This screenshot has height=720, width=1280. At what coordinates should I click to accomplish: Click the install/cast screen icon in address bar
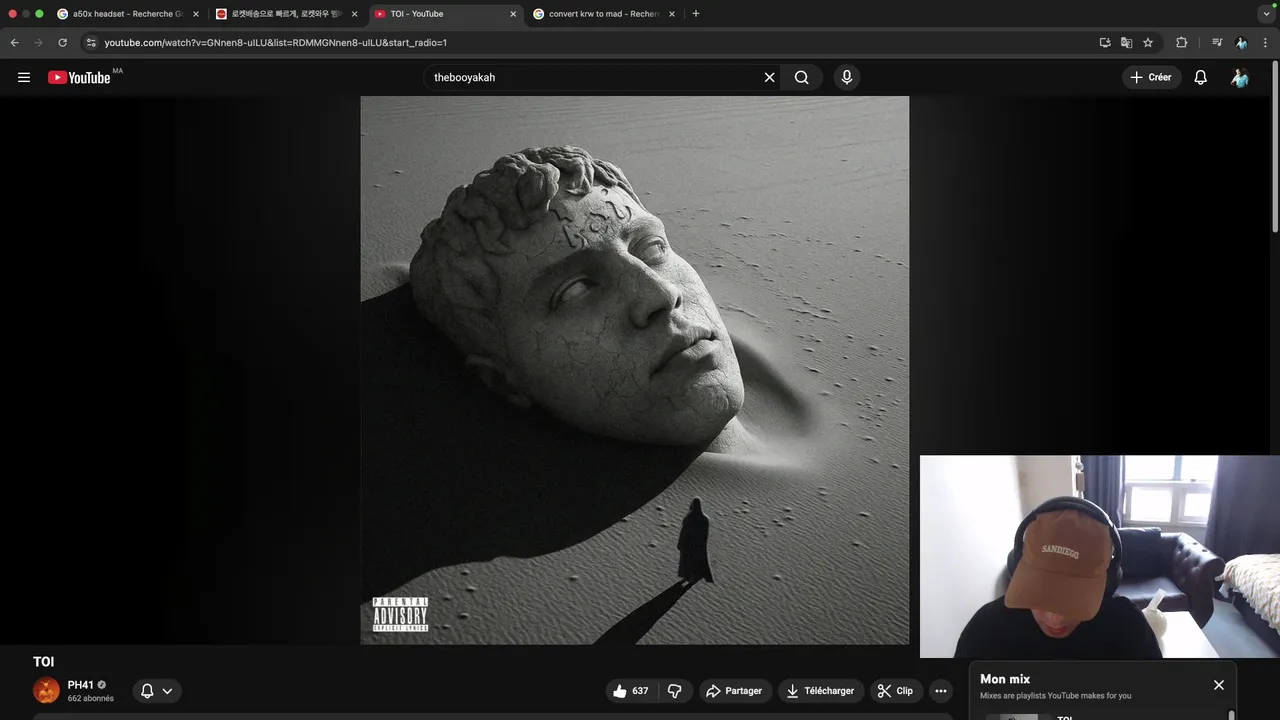pyautogui.click(x=1105, y=43)
